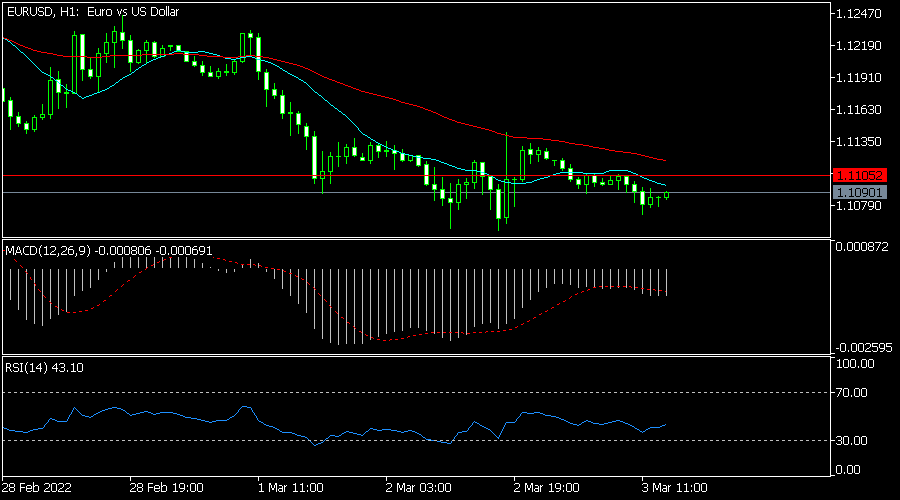Click the 0.00 RSI scale value
Screen dimensions: 900x500
848,470
